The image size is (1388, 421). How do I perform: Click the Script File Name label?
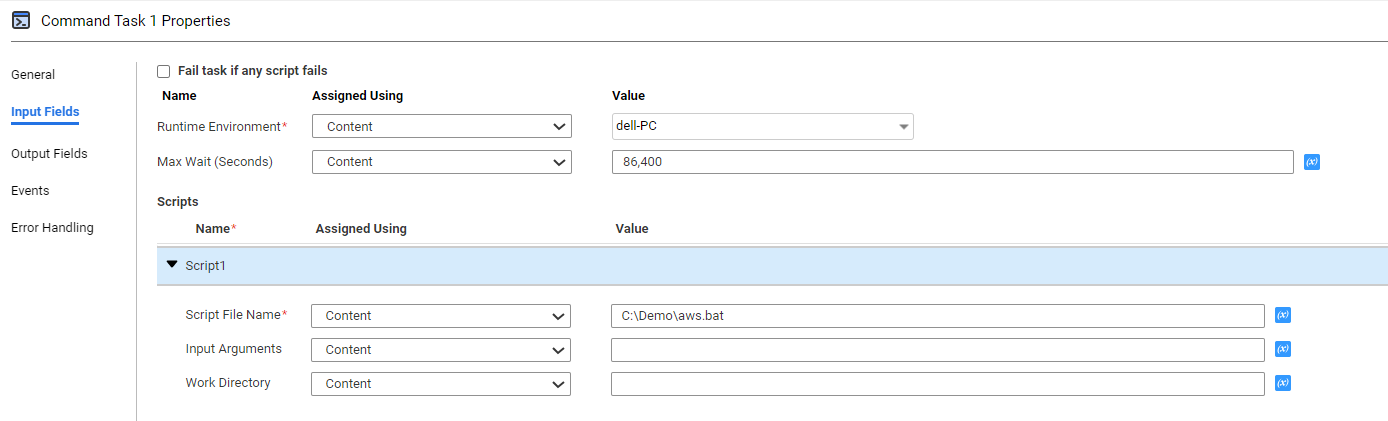click(x=236, y=315)
